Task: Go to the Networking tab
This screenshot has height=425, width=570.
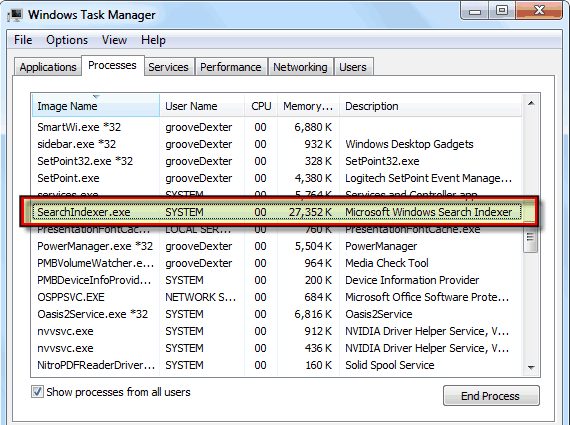Action: pos(300,67)
